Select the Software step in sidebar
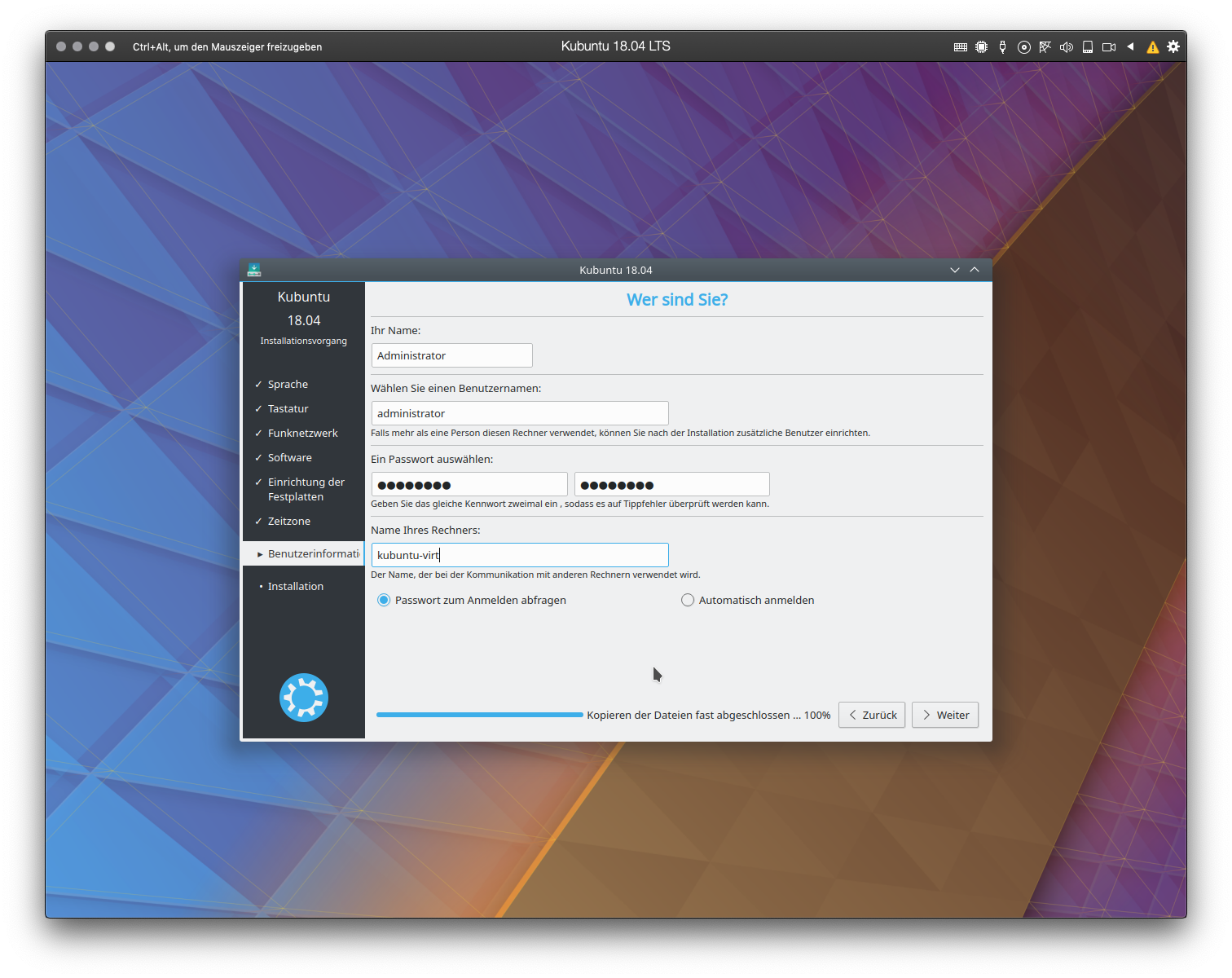 (x=289, y=457)
